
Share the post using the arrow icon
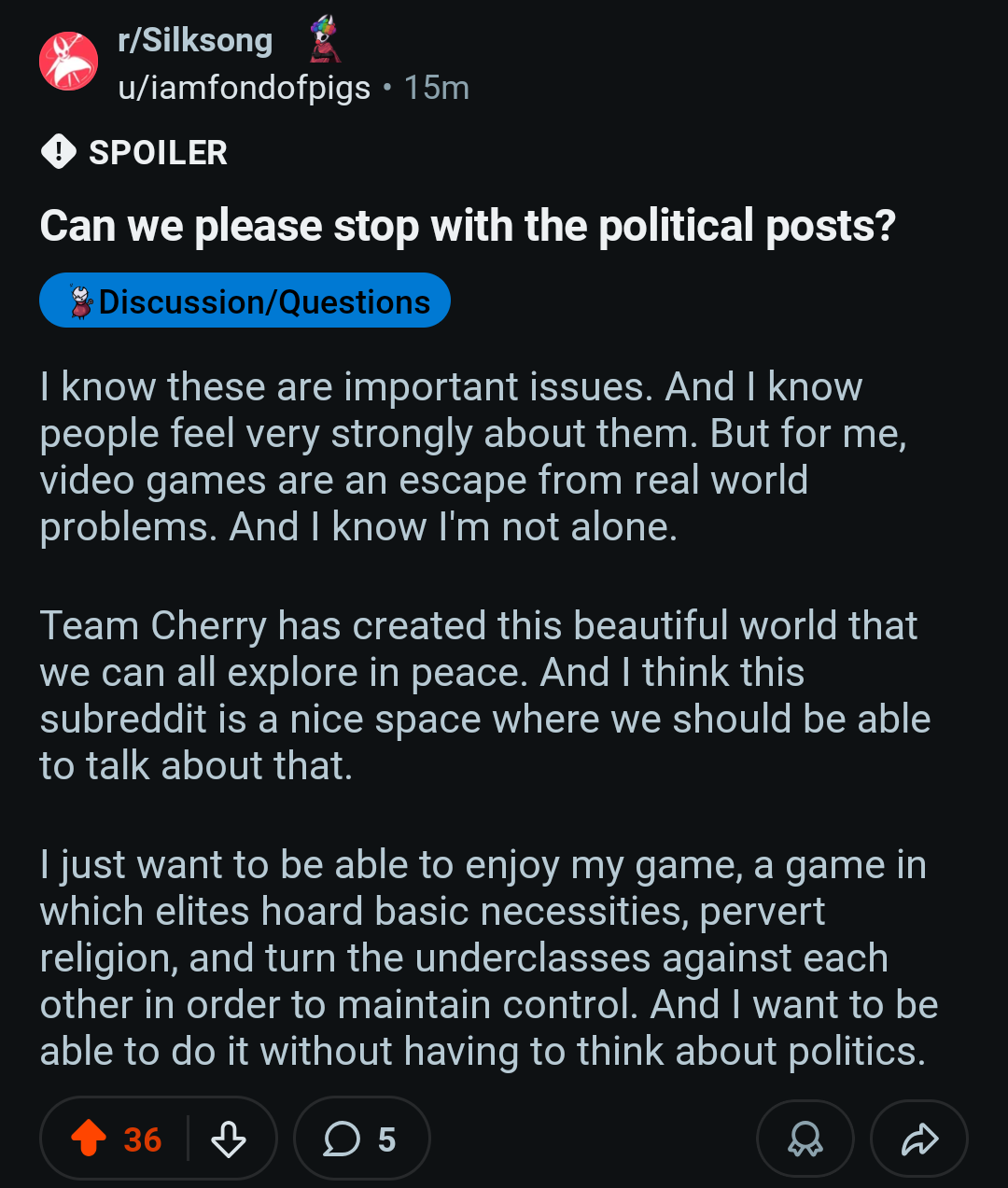click(x=919, y=1139)
